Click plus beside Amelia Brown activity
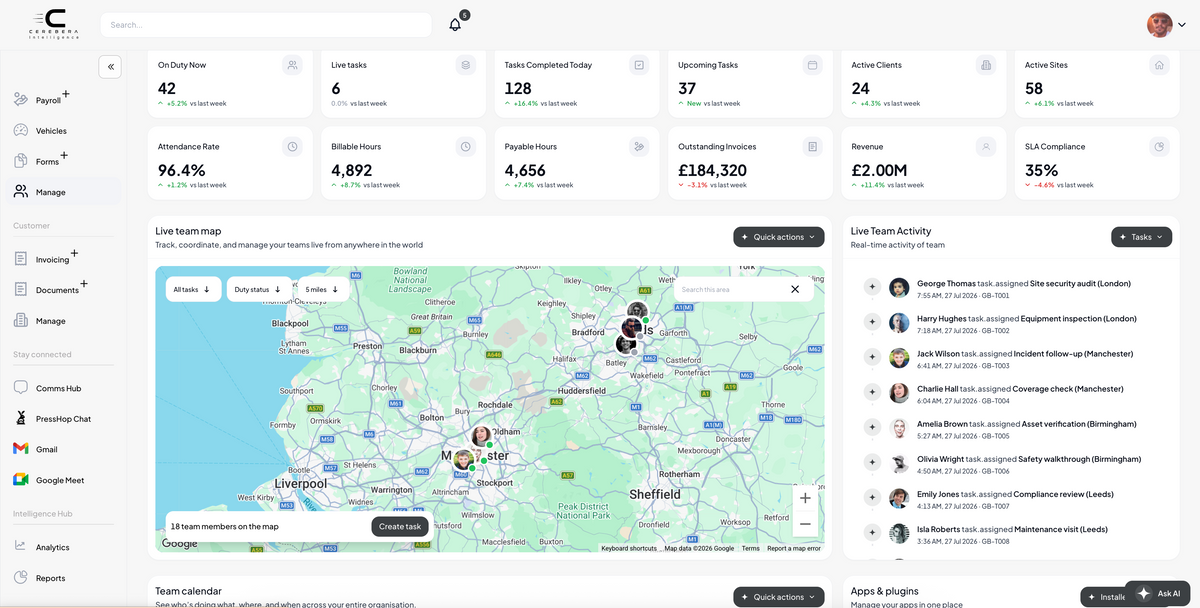 [x=872, y=427]
